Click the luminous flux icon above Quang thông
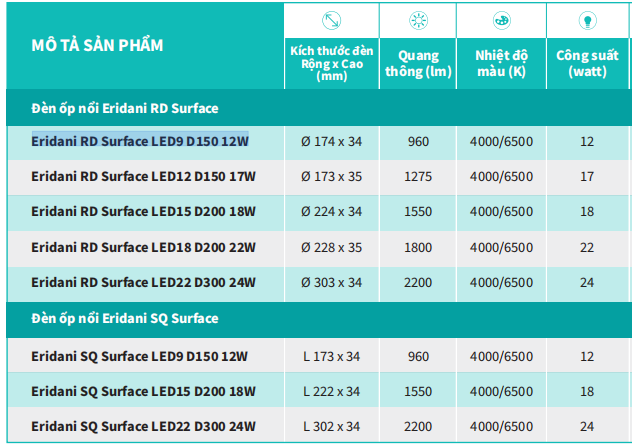The width and height of the screenshot is (632, 444). point(418,22)
